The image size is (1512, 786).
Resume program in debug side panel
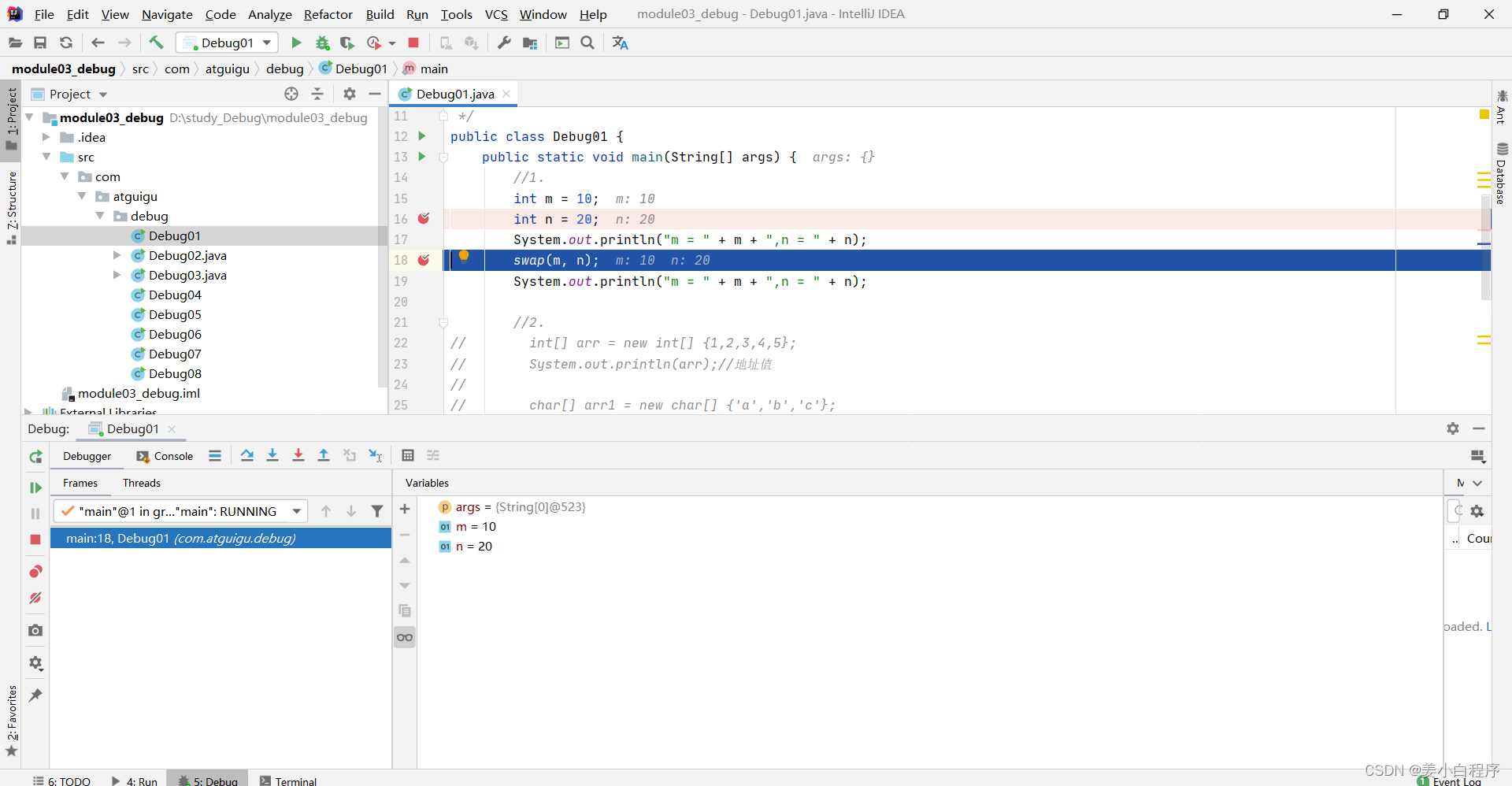click(35, 488)
